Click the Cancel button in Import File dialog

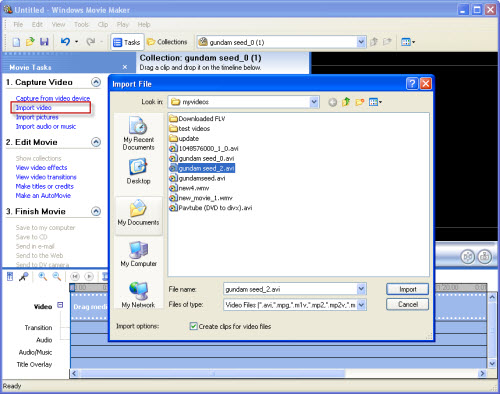pyautogui.click(x=407, y=304)
